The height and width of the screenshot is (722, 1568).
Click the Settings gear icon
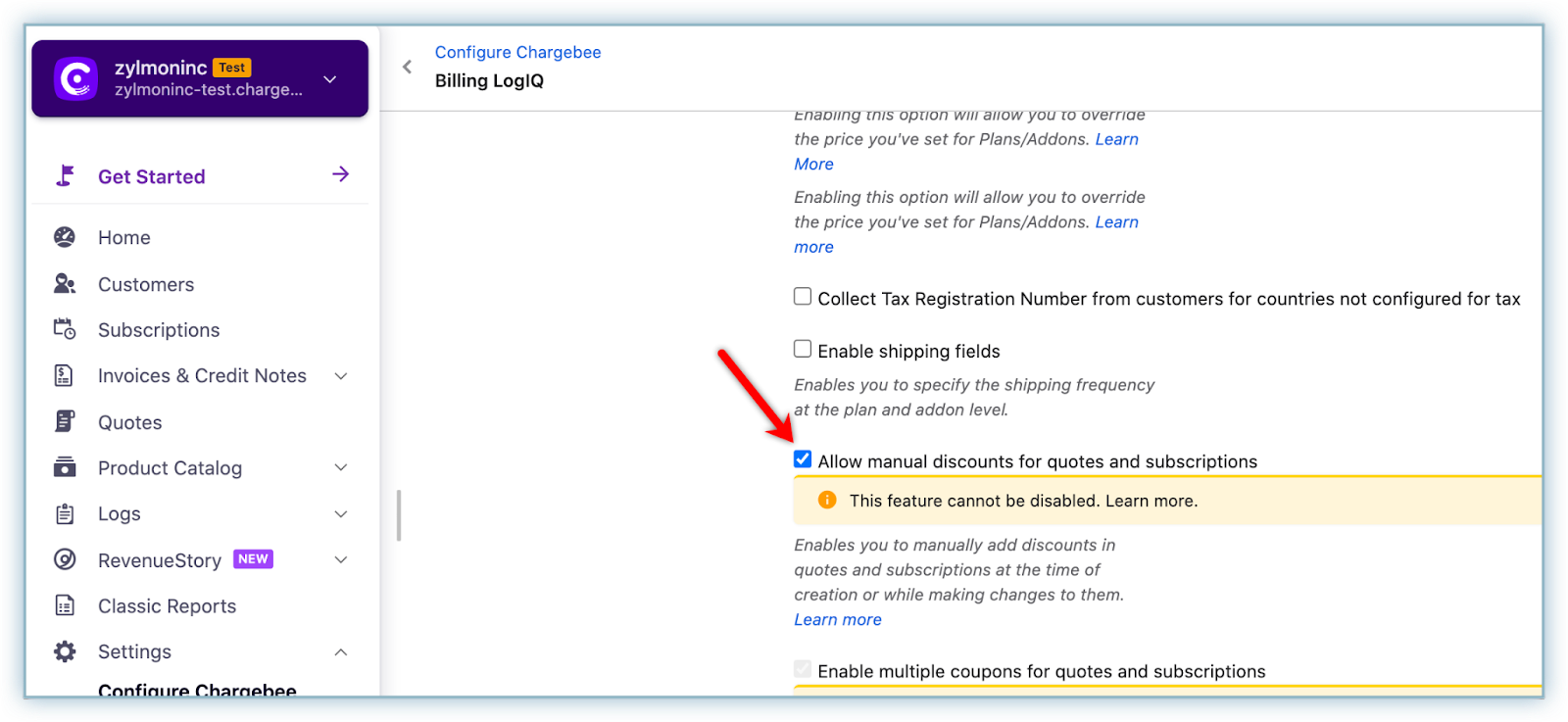point(65,651)
